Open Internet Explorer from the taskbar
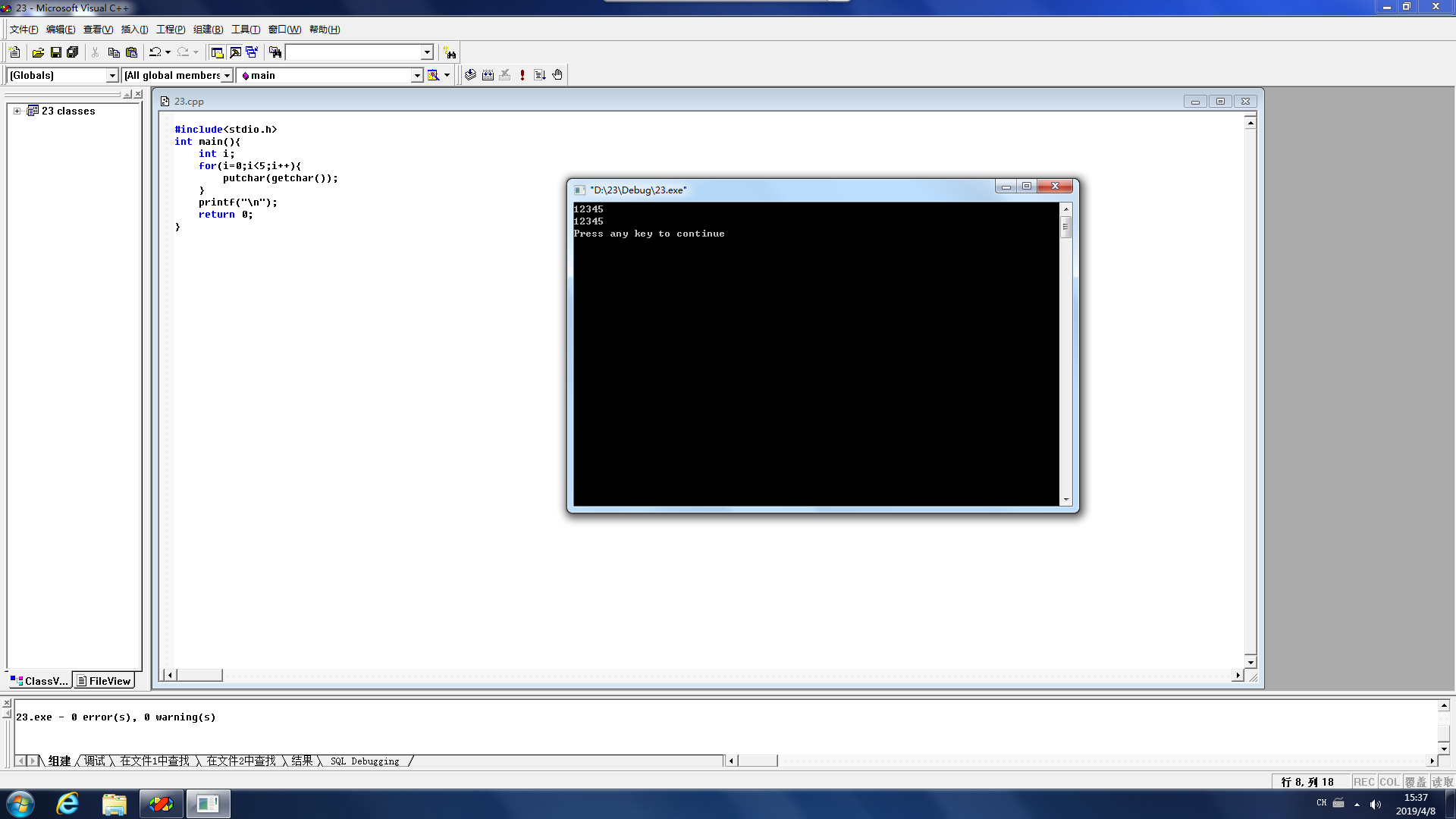Viewport: 1456px width, 819px height. pyautogui.click(x=67, y=804)
